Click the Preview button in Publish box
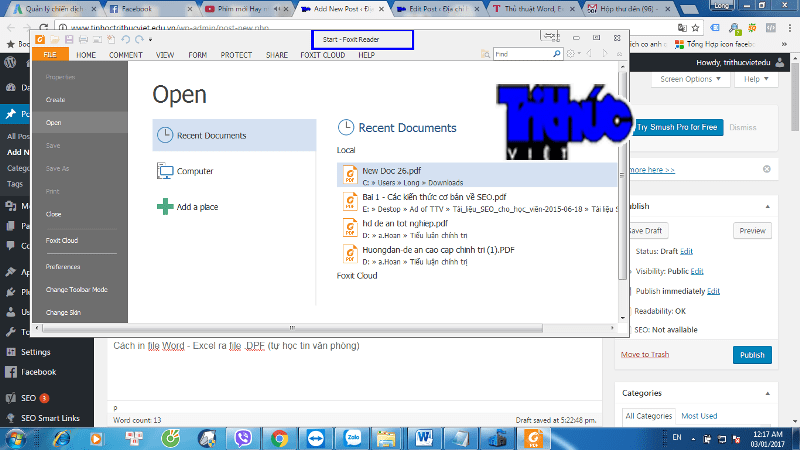This screenshot has width=800, height=450. (x=752, y=231)
